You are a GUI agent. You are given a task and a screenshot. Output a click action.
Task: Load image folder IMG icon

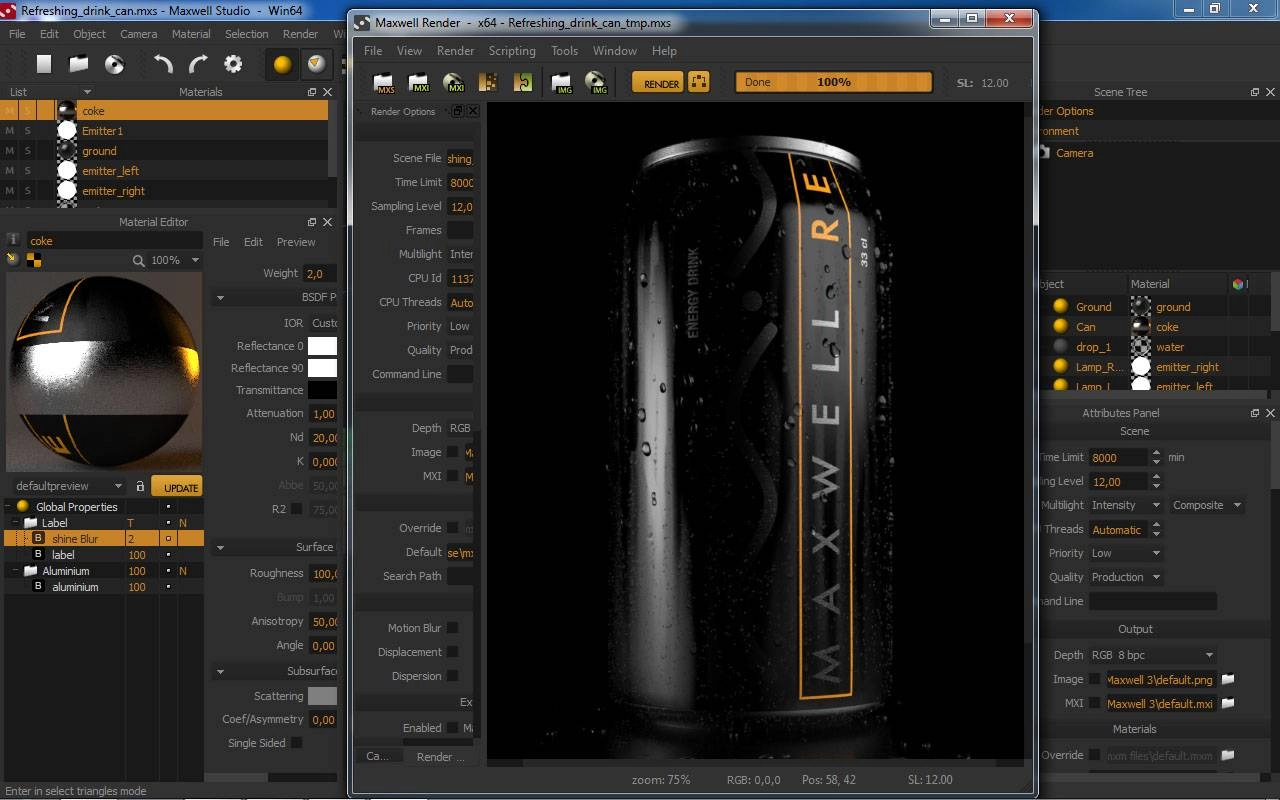(562, 83)
